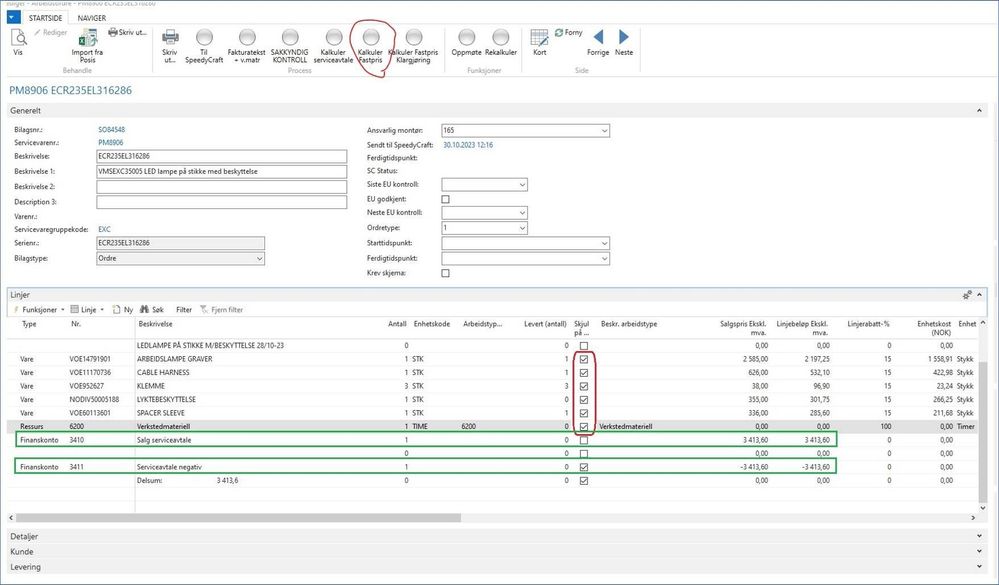Open the Funksjoner menu in Linjer

coord(41,310)
